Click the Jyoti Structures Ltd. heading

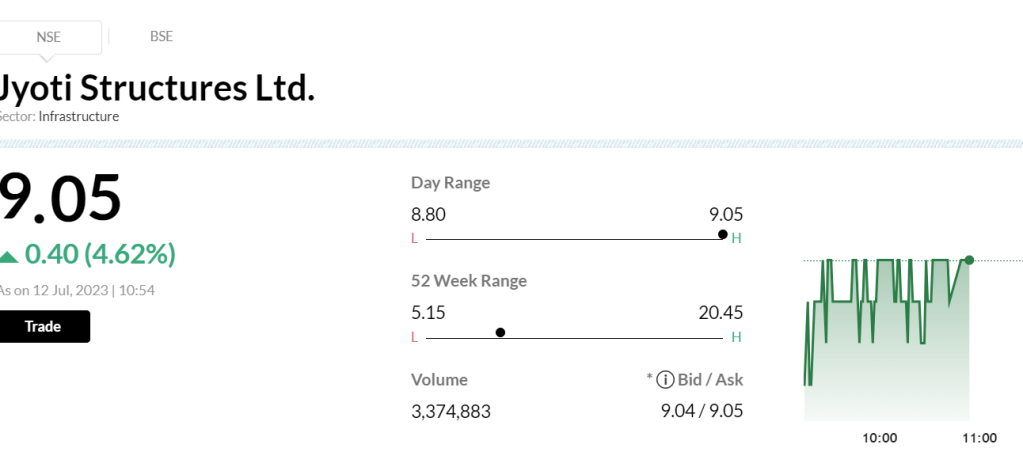[157, 88]
